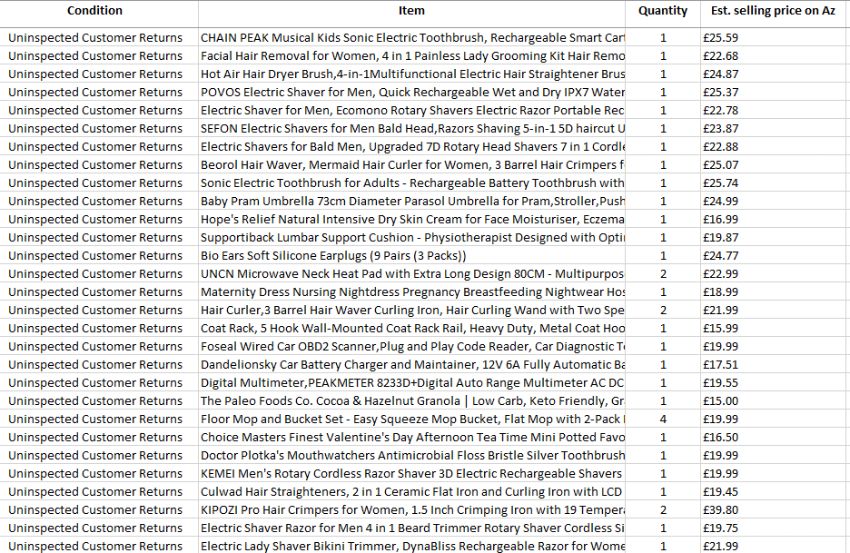Click the POVOS Electric Shaver item cell
Image resolution: width=850 pixels, height=553 pixels.
(x=412, y=92)
